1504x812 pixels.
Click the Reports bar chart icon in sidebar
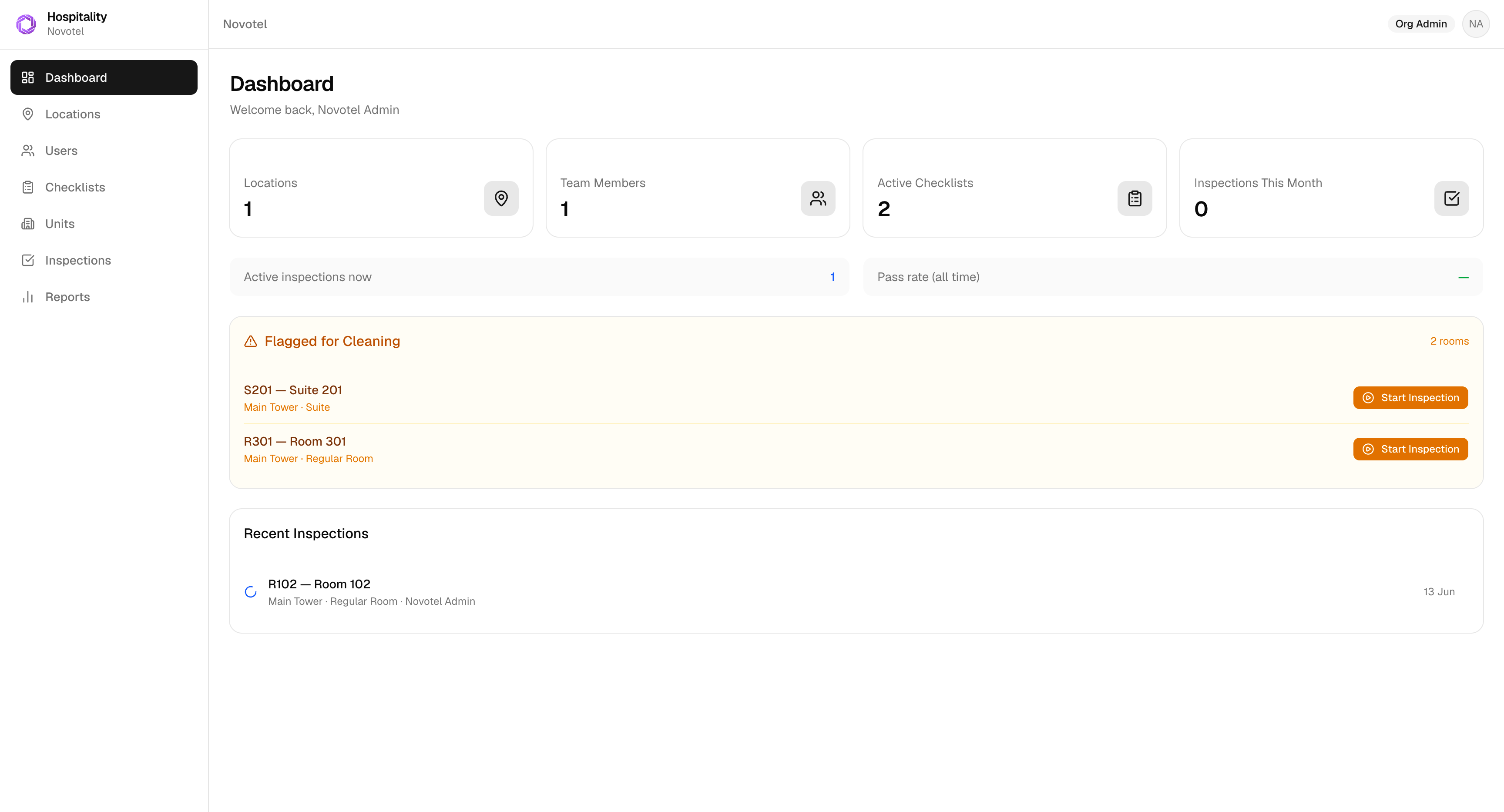(28, 297)
